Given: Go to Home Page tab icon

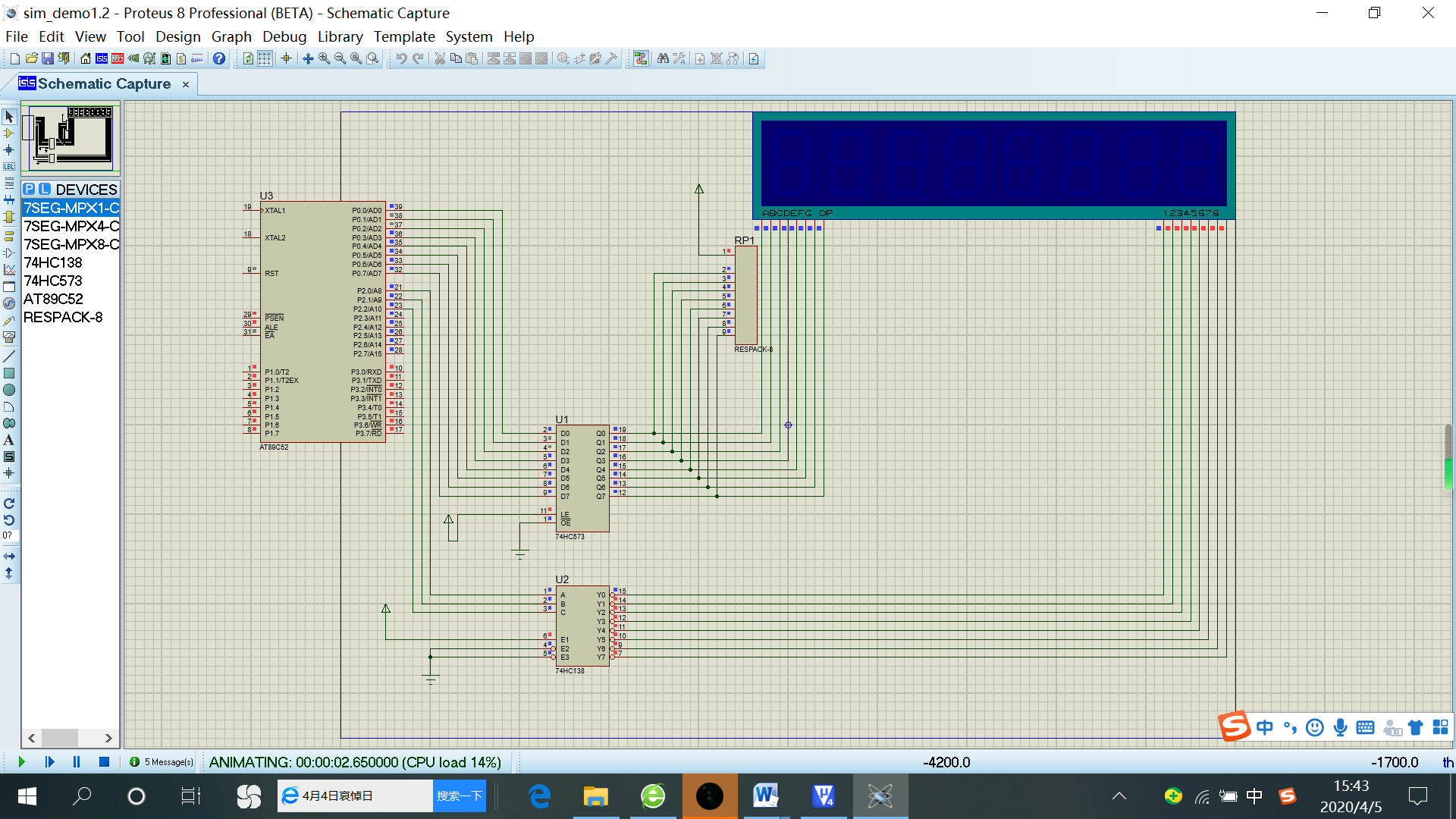Looking at the screenshot, I should [85, 58].
